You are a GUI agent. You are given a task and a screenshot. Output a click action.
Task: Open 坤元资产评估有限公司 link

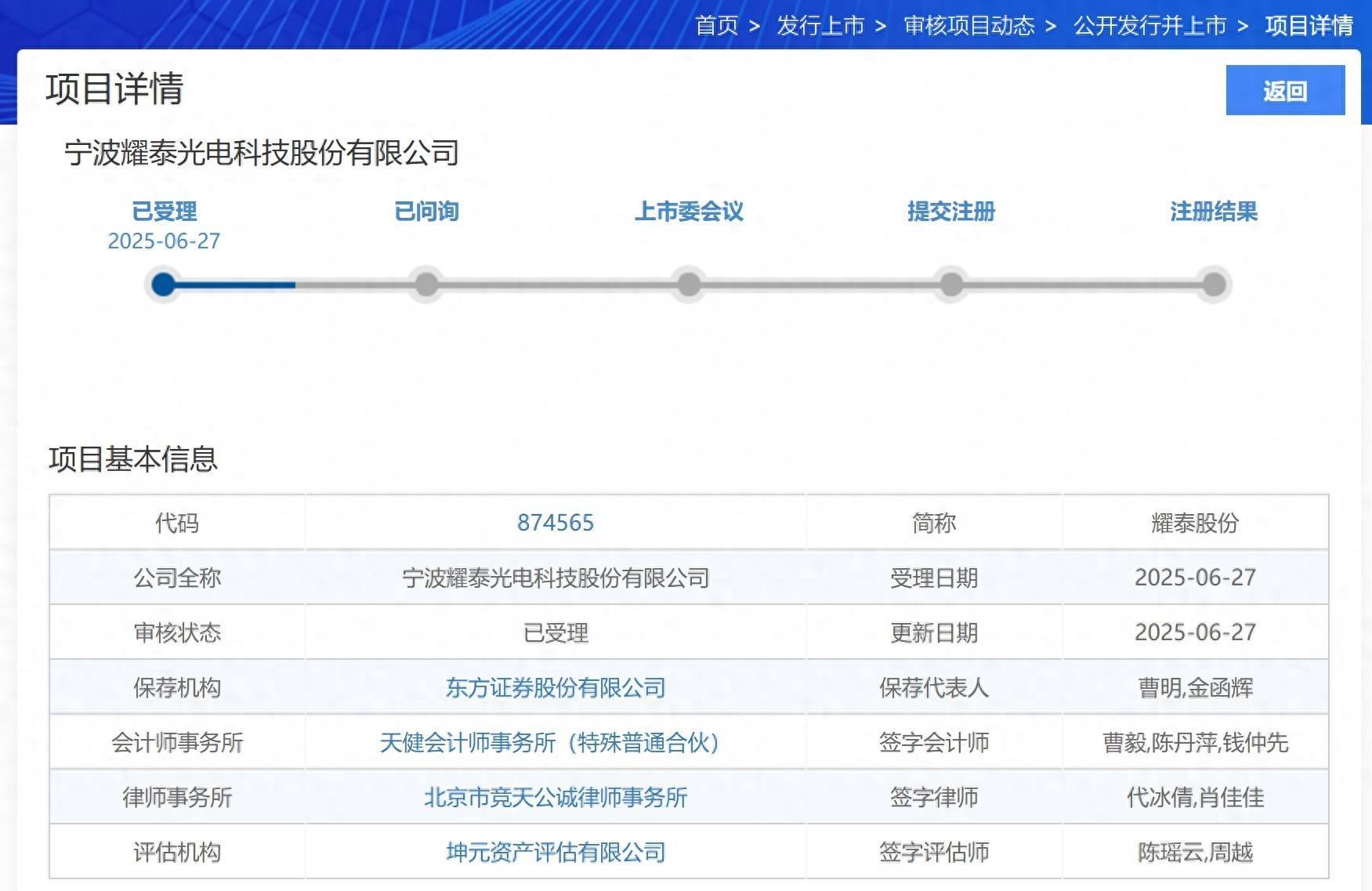pos(556,852)
